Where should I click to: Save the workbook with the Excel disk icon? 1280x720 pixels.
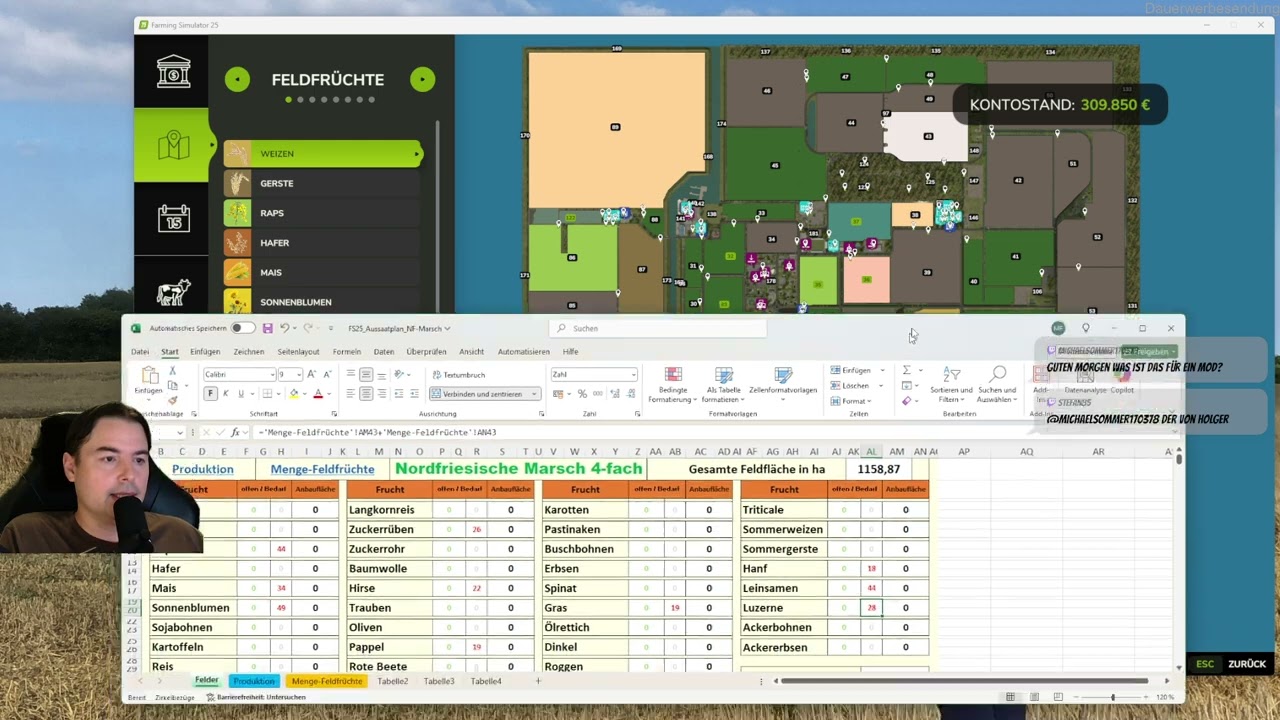[x=267, y=328]
